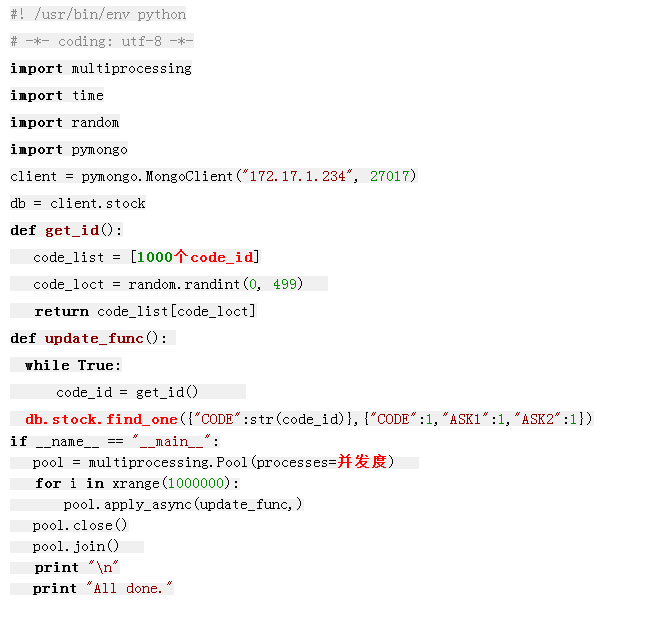Click the "while True:" statement

73,365
